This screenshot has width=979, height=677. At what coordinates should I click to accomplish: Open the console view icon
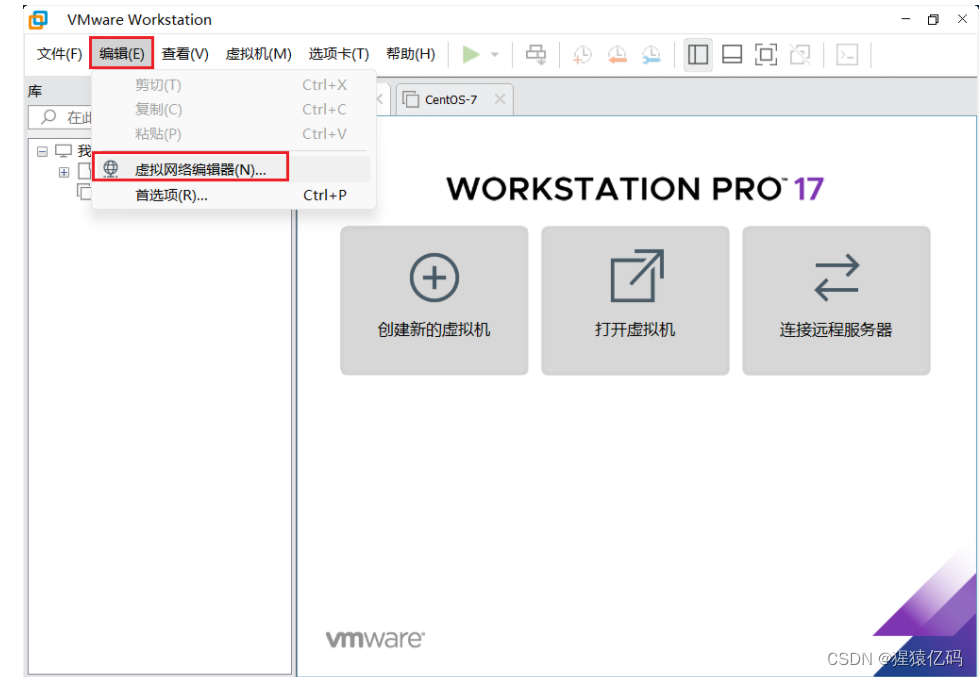coord(847,54)
